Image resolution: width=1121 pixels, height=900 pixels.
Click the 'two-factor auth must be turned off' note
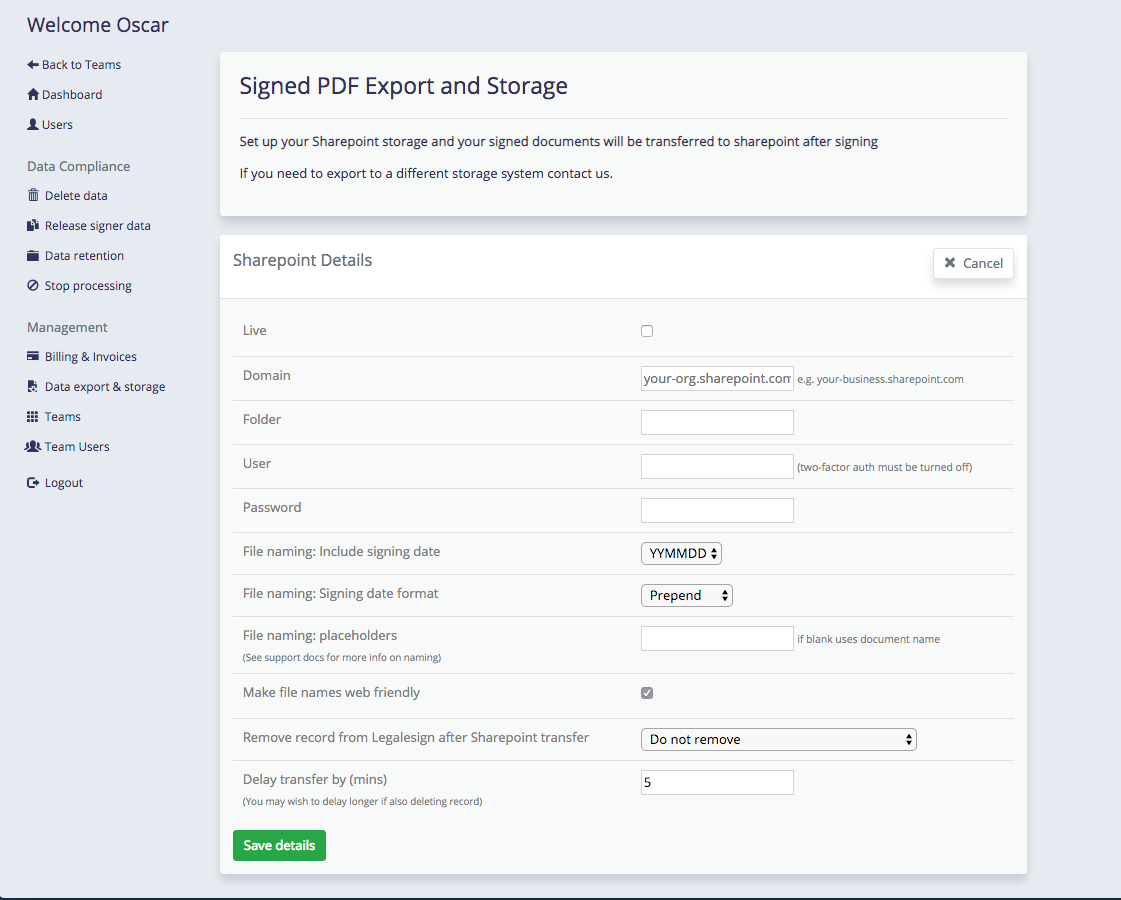click(x=884, y=467)
